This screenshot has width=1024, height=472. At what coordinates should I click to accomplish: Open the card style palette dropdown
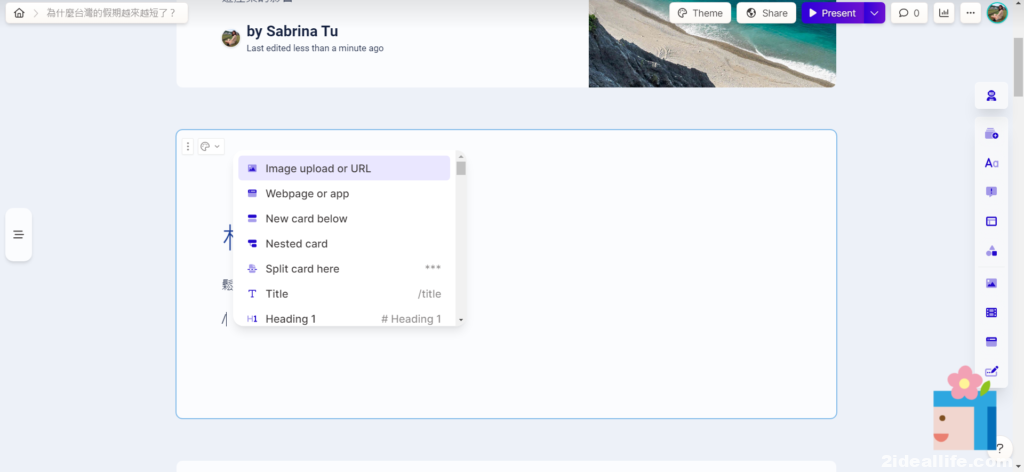[x=210, y=146]
